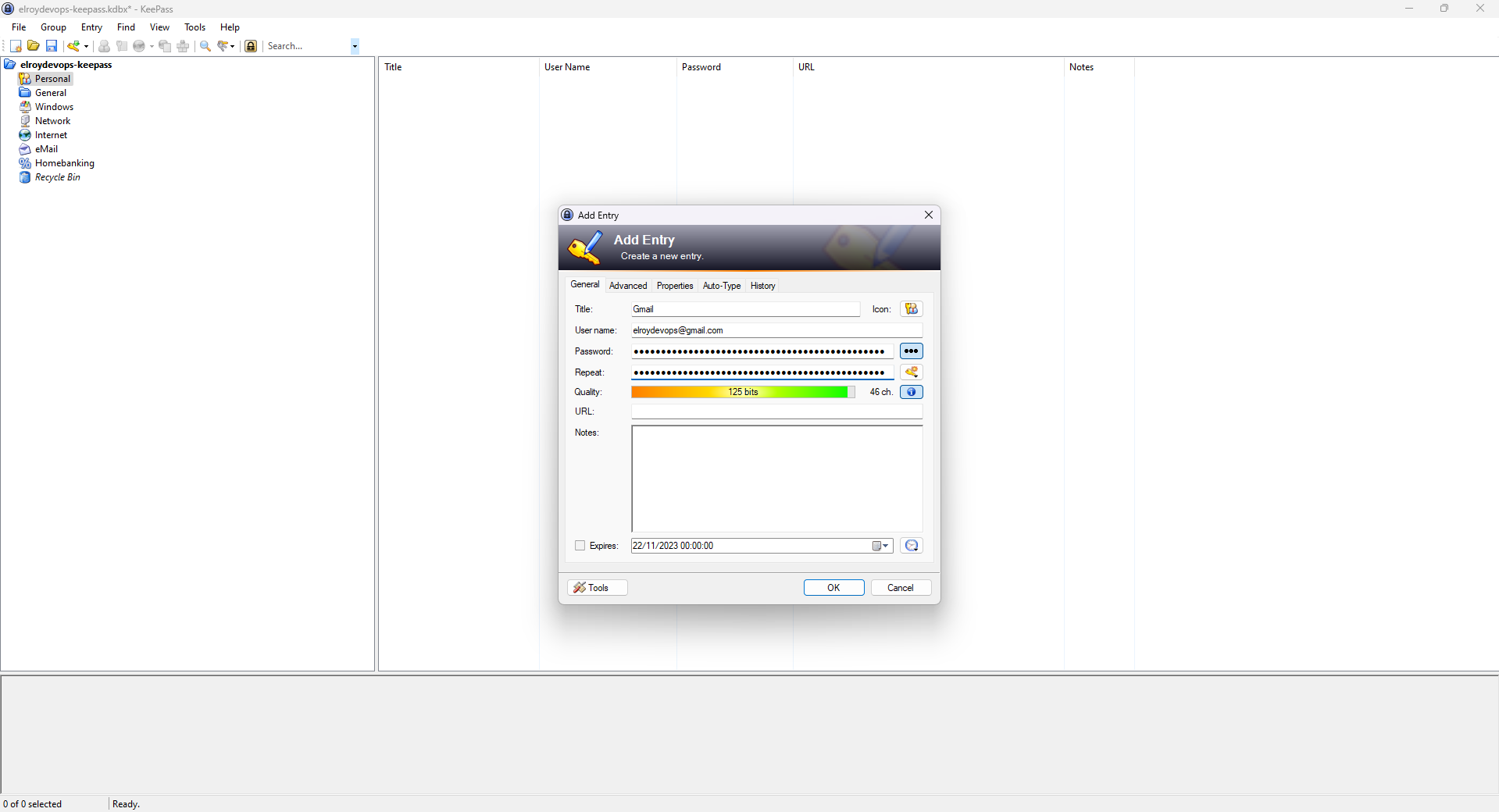Open the Search box dropdown arrow
This screenshot has height=812, width=1499.
pyautogui.click(x=355, y=46)
